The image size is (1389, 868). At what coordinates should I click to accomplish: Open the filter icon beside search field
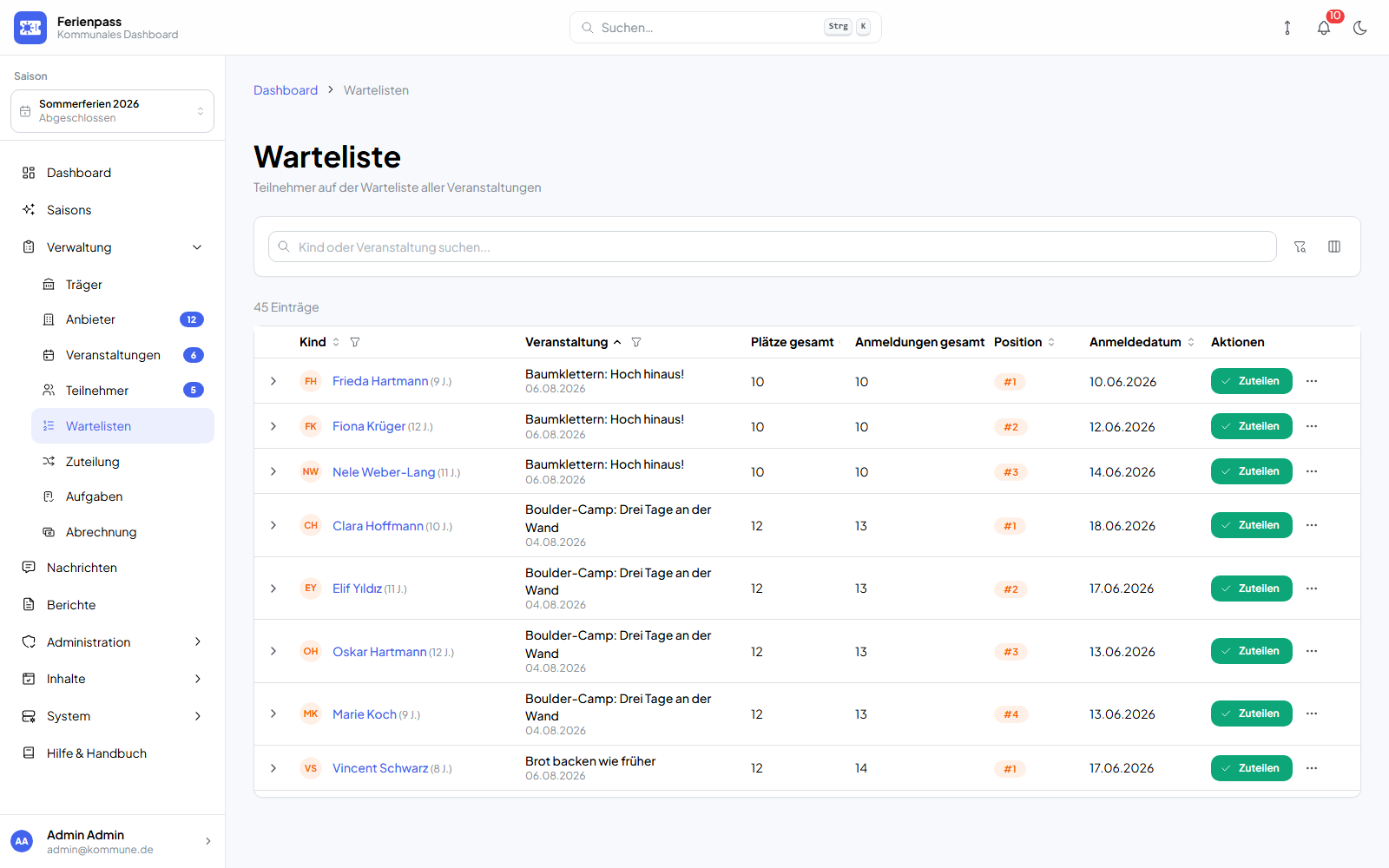coord(1300,247)
